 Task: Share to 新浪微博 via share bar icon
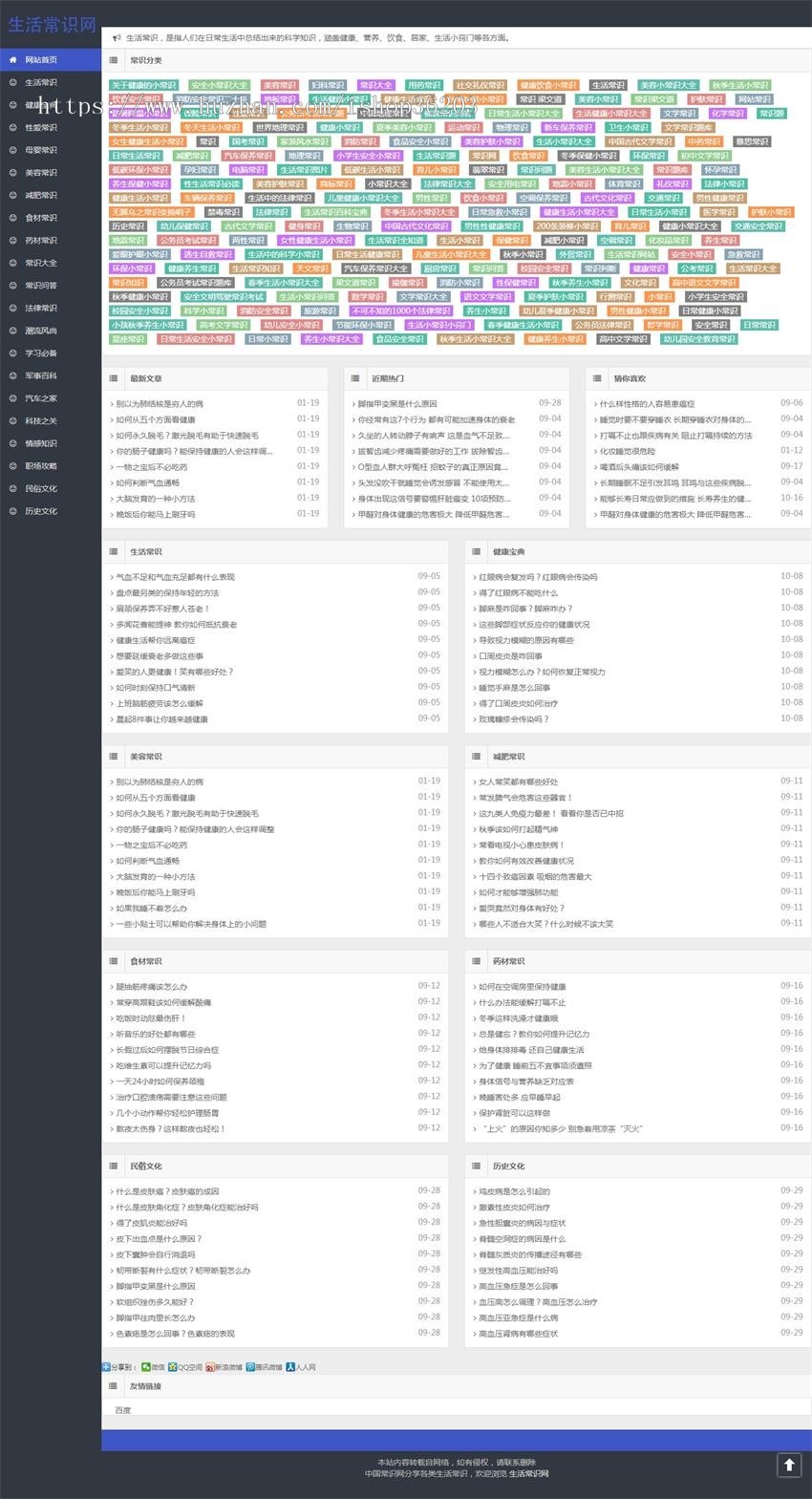(x=209, y=1367)
